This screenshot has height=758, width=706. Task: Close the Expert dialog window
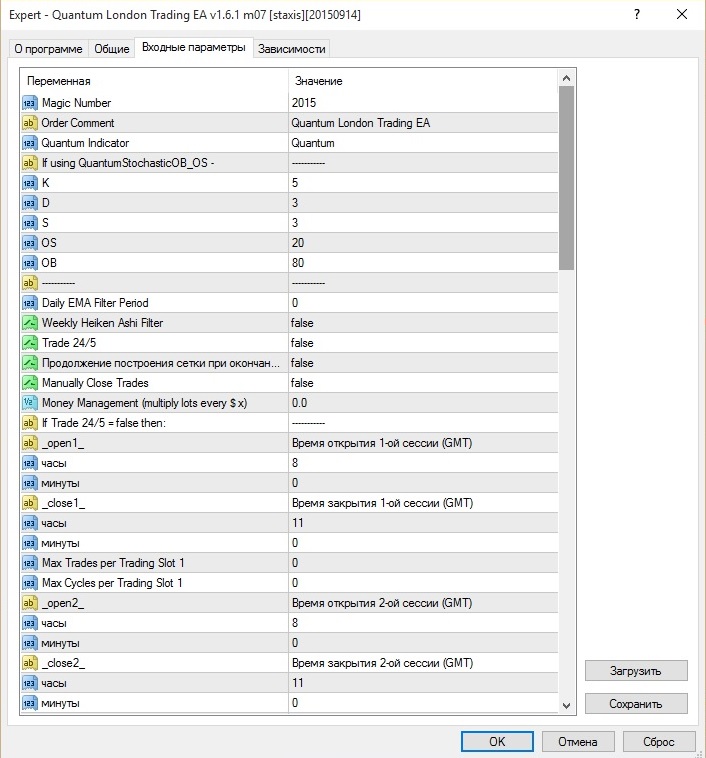tap(682, 15)
